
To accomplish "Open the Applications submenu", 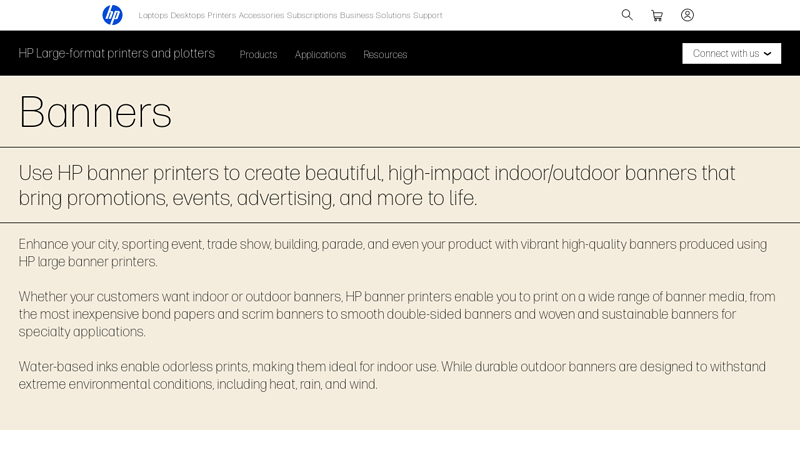I will click(320, 55).
